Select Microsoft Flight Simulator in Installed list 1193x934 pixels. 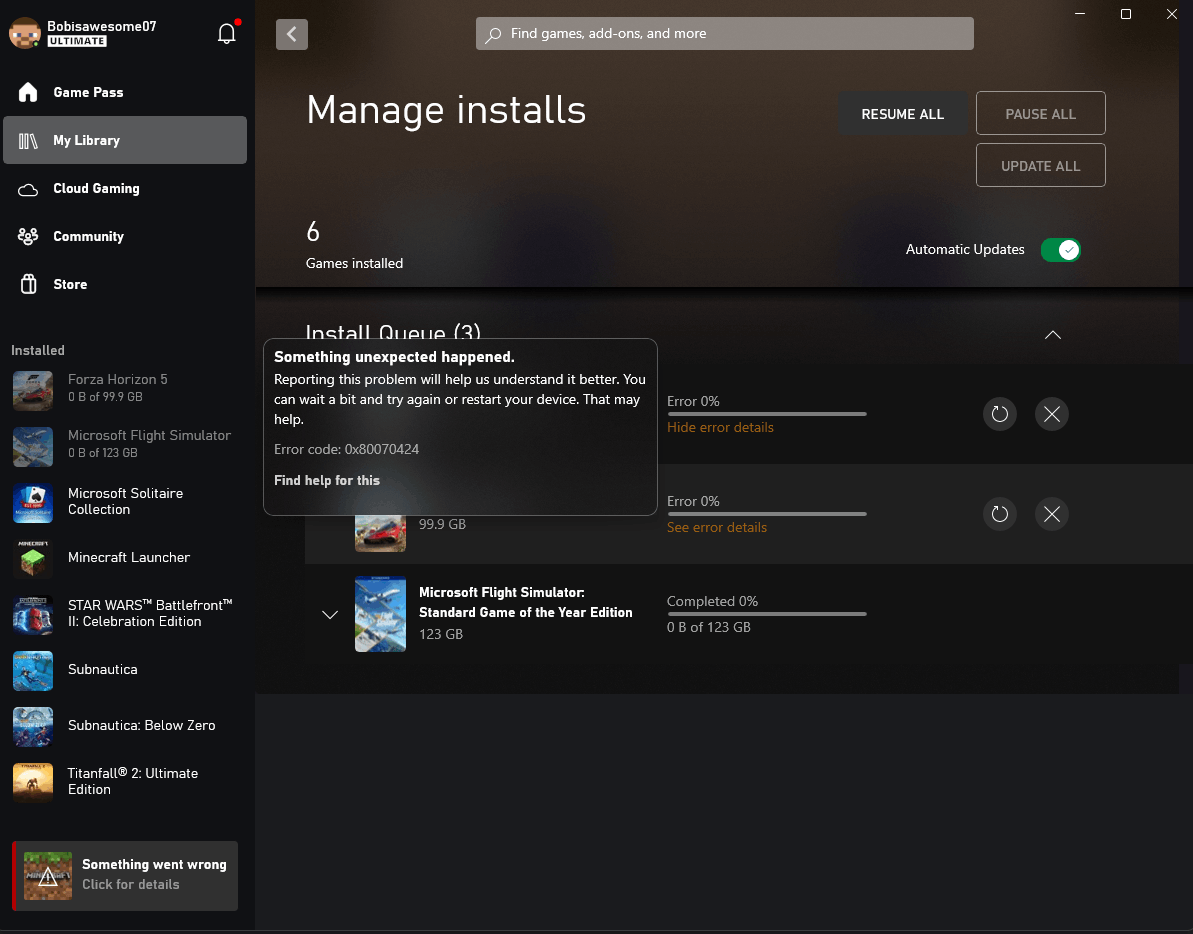point(125,446)
